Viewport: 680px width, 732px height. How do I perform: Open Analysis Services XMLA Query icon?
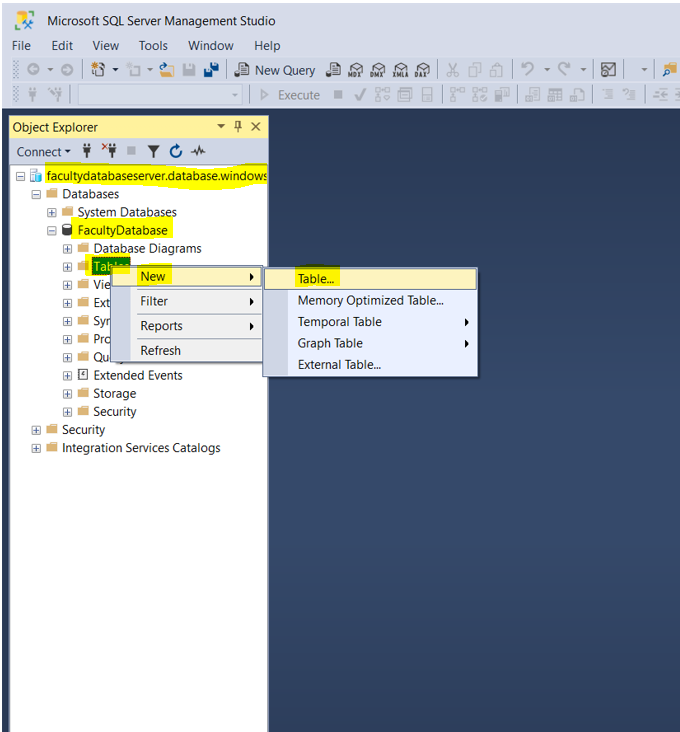pyautogui.click(x=400, y=70)
